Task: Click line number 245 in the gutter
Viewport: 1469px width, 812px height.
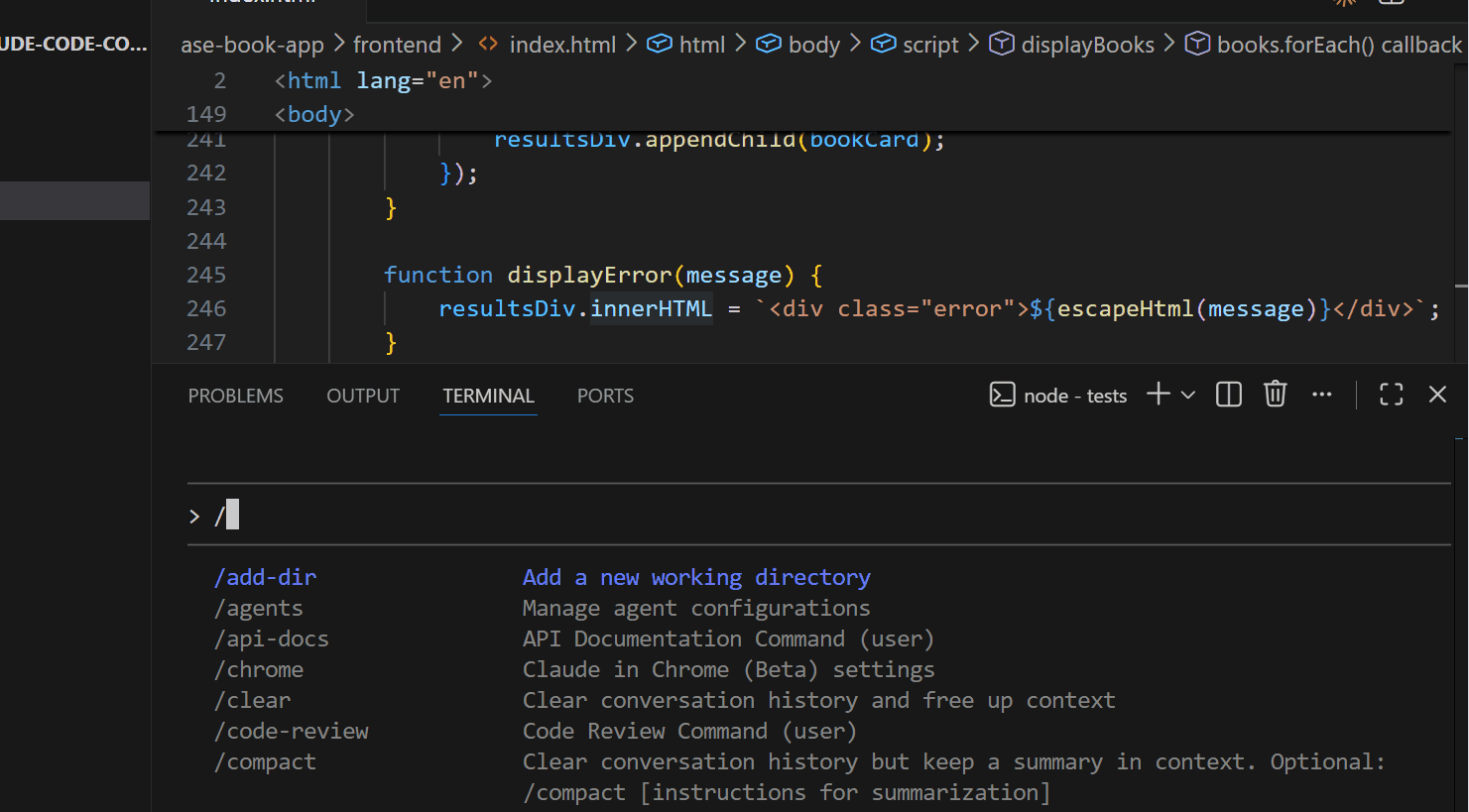Action: tap(206, 275)
